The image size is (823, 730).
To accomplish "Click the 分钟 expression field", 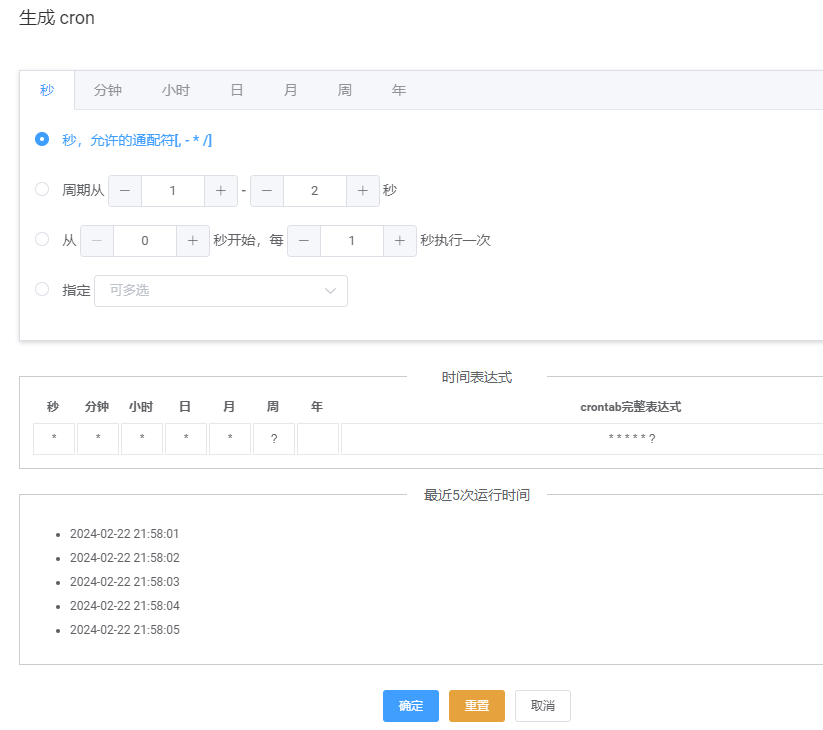I will point(98,439).
